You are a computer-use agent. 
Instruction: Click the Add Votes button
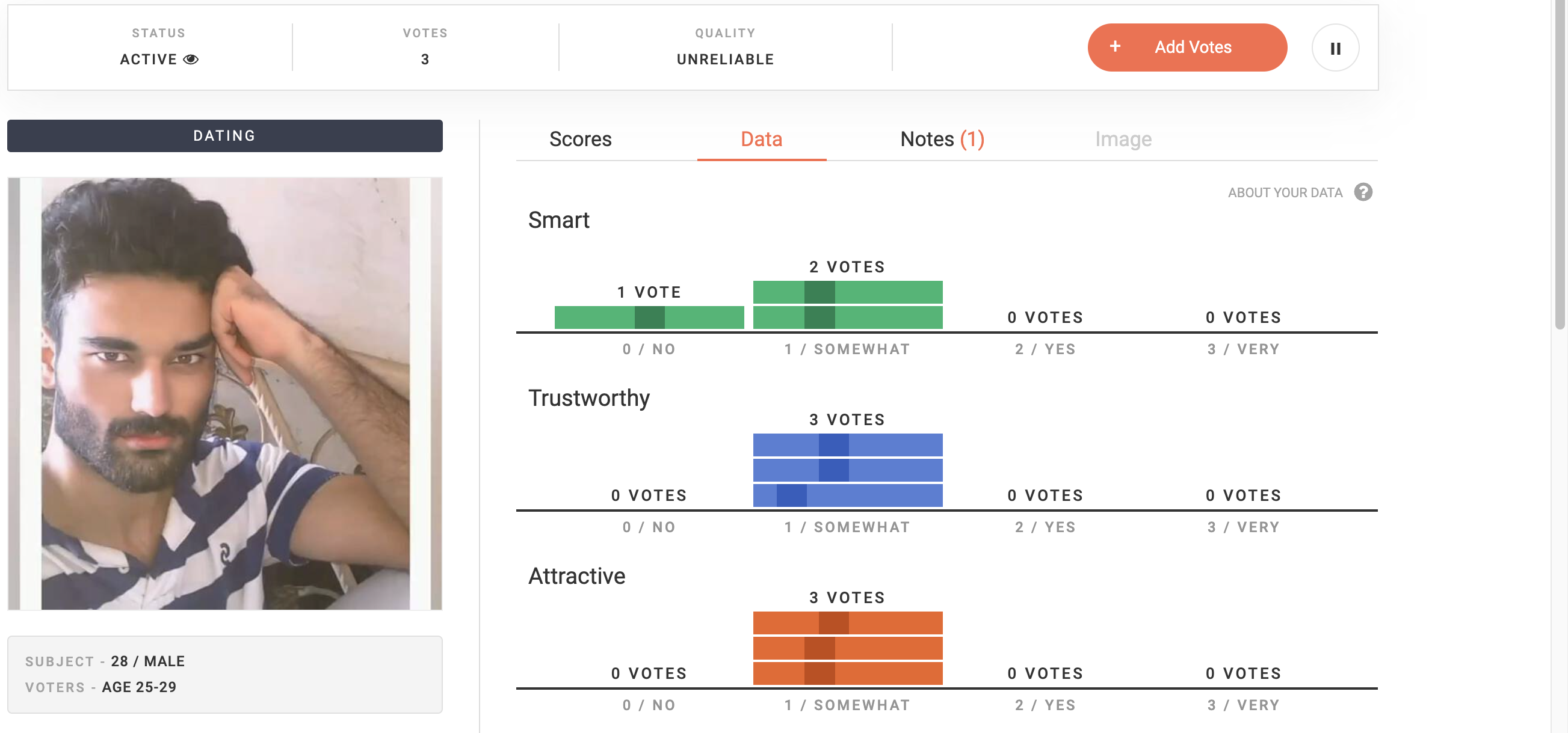coord(1187,48)
